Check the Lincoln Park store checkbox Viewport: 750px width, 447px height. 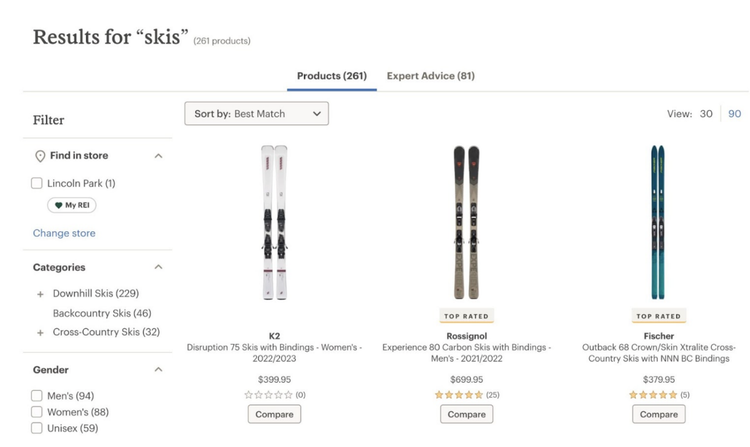[x=37, y=183]
